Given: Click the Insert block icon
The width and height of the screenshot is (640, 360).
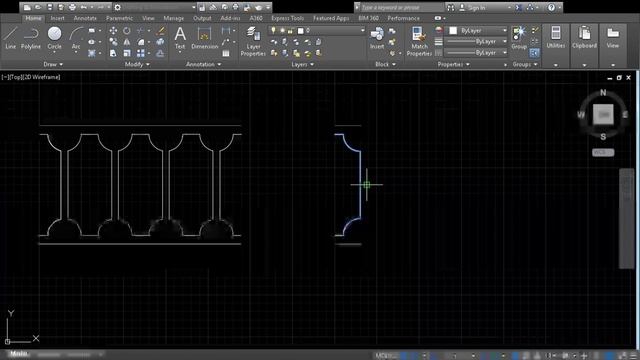Looking at the screenshot, I should coord(377,38).
